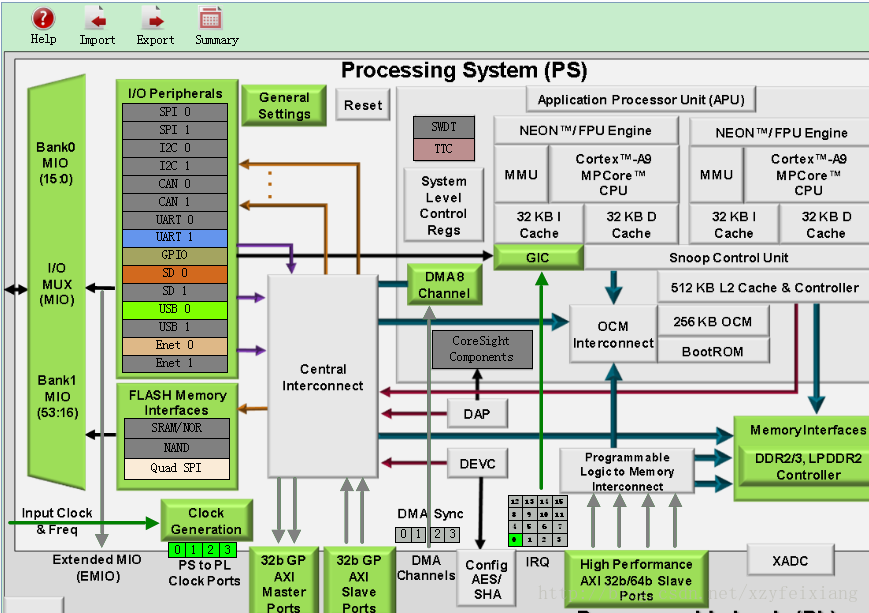
Task: Open the Quad SPI flash interface
Action: [177, 468]
